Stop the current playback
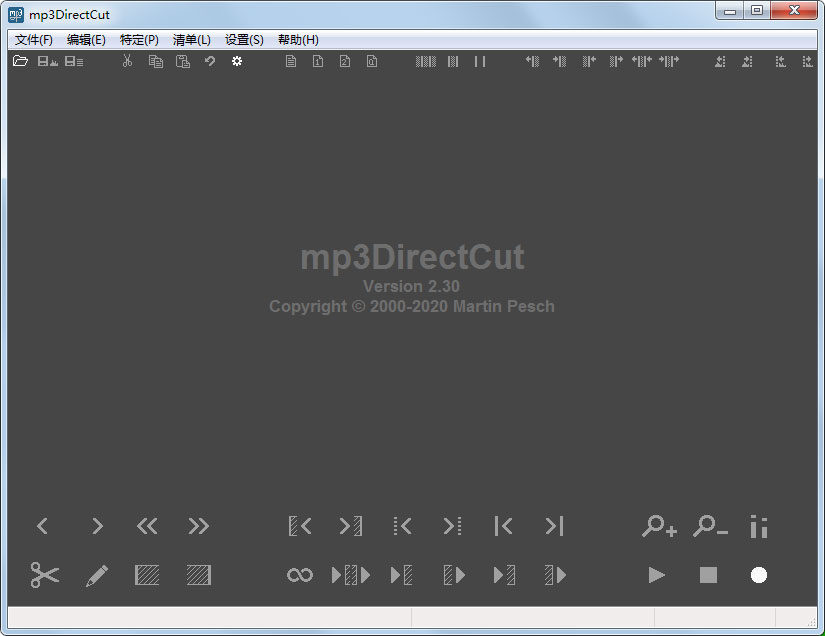The width and height of the screenshot is (825, 636). point(708,575)
